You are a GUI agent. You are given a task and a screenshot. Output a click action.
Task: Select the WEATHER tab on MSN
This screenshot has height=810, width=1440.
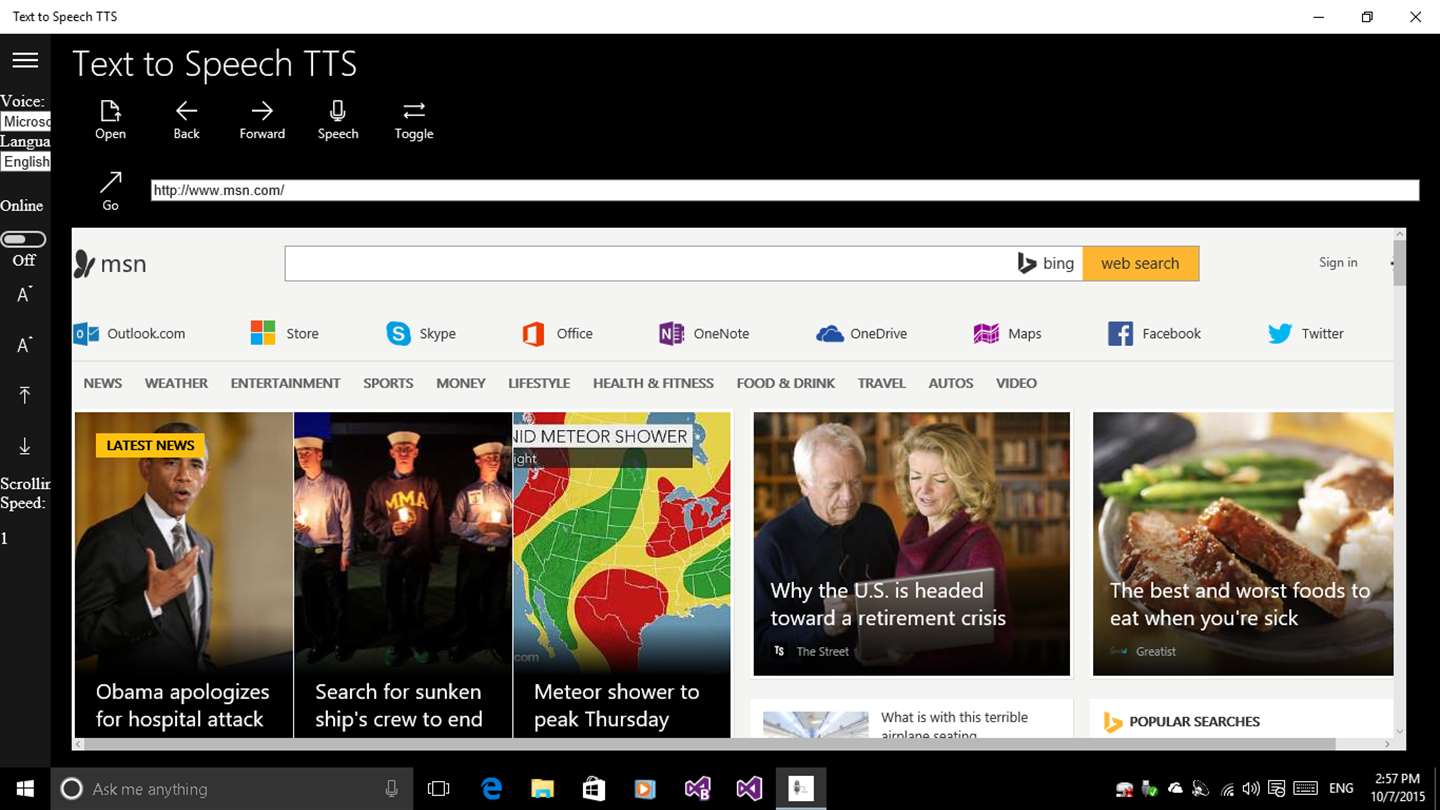point(176,383)
